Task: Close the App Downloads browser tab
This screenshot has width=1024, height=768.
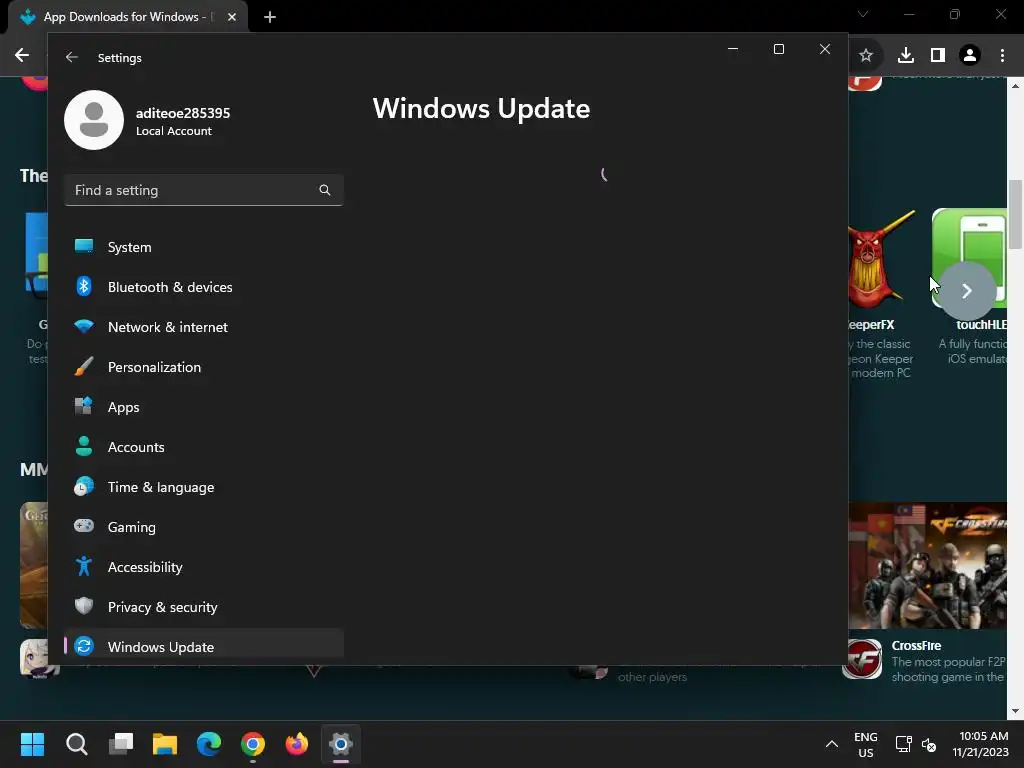Action: pyautogui.click(x=232, y=17)
